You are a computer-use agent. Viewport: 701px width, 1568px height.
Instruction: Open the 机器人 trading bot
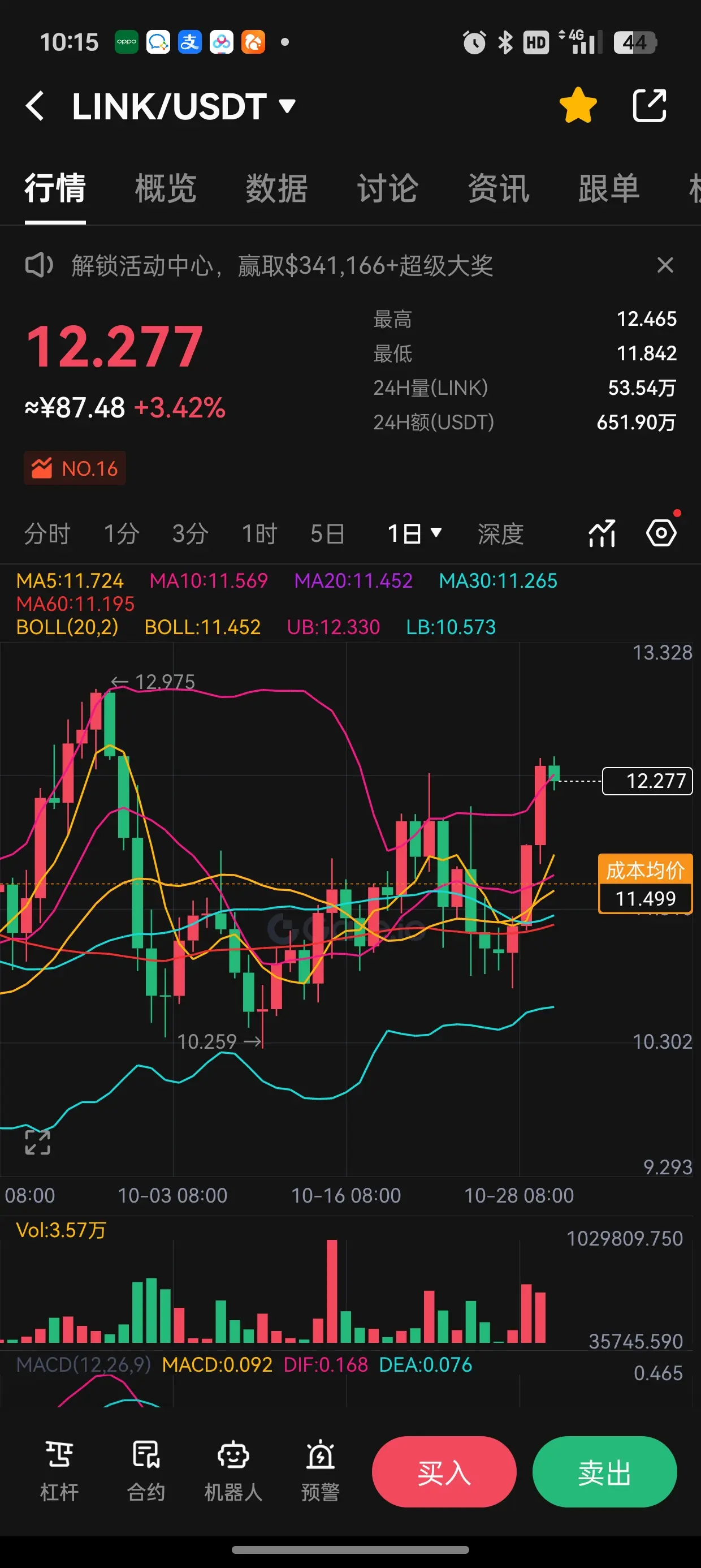(233, 1472)
